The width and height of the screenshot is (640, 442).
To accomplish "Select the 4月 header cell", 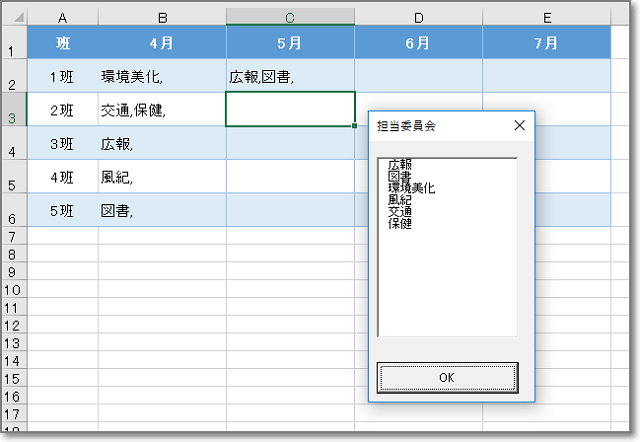I will click(162, 44).
